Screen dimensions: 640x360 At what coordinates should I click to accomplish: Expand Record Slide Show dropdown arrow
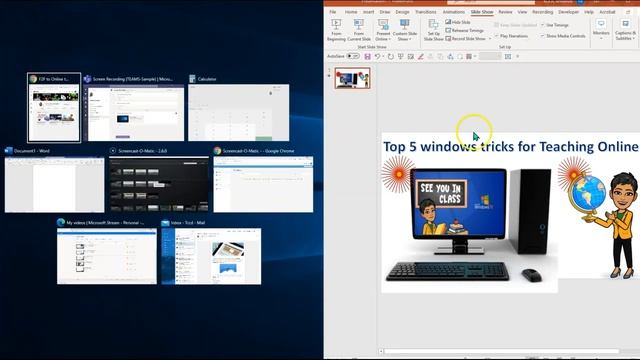coord(490,38)
